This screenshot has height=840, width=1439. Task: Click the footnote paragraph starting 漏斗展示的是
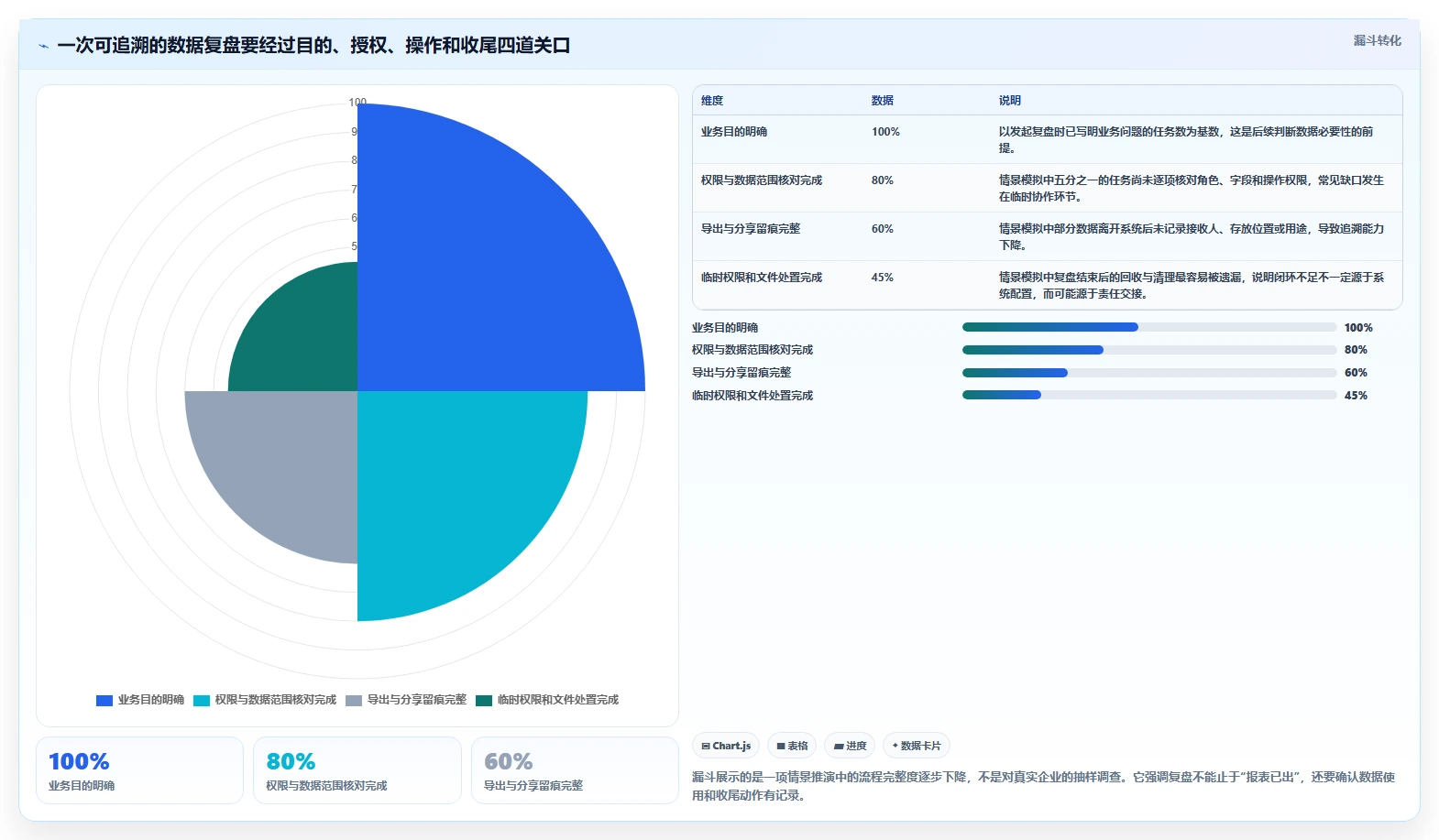click(1043, 786)
